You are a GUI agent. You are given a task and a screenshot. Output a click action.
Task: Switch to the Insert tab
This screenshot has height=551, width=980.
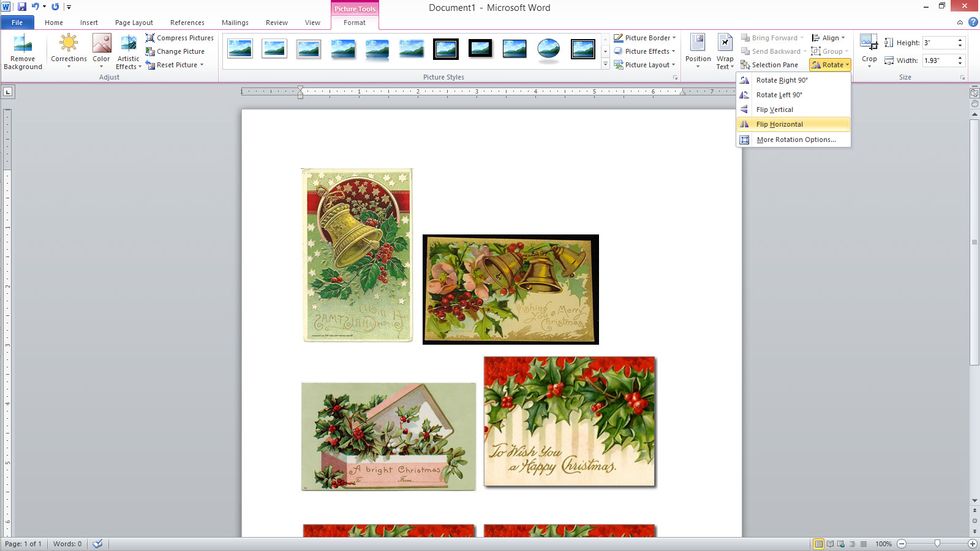[x=89, y=22]
